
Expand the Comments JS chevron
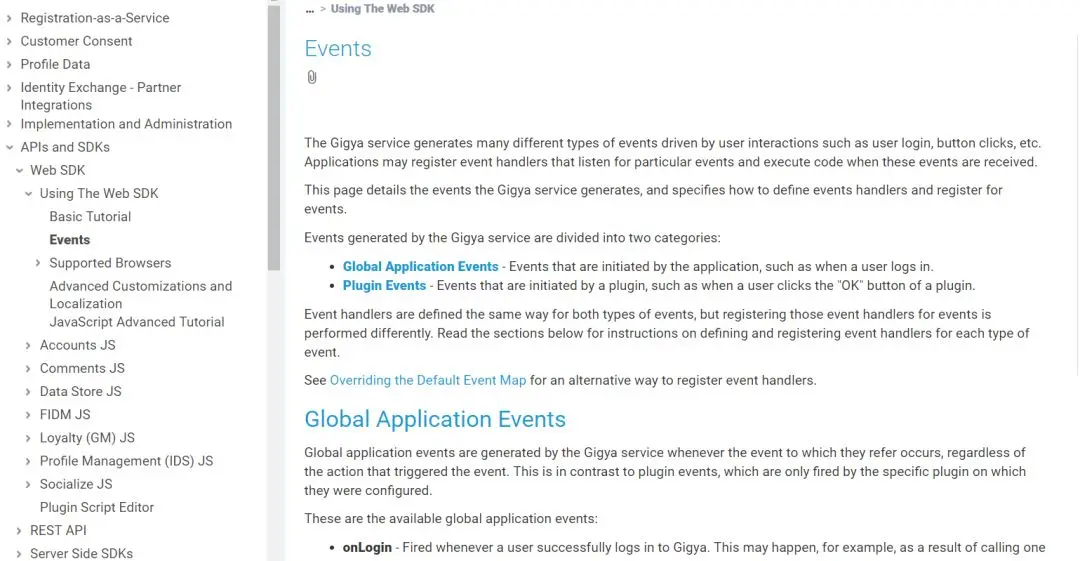coord(28,369)
